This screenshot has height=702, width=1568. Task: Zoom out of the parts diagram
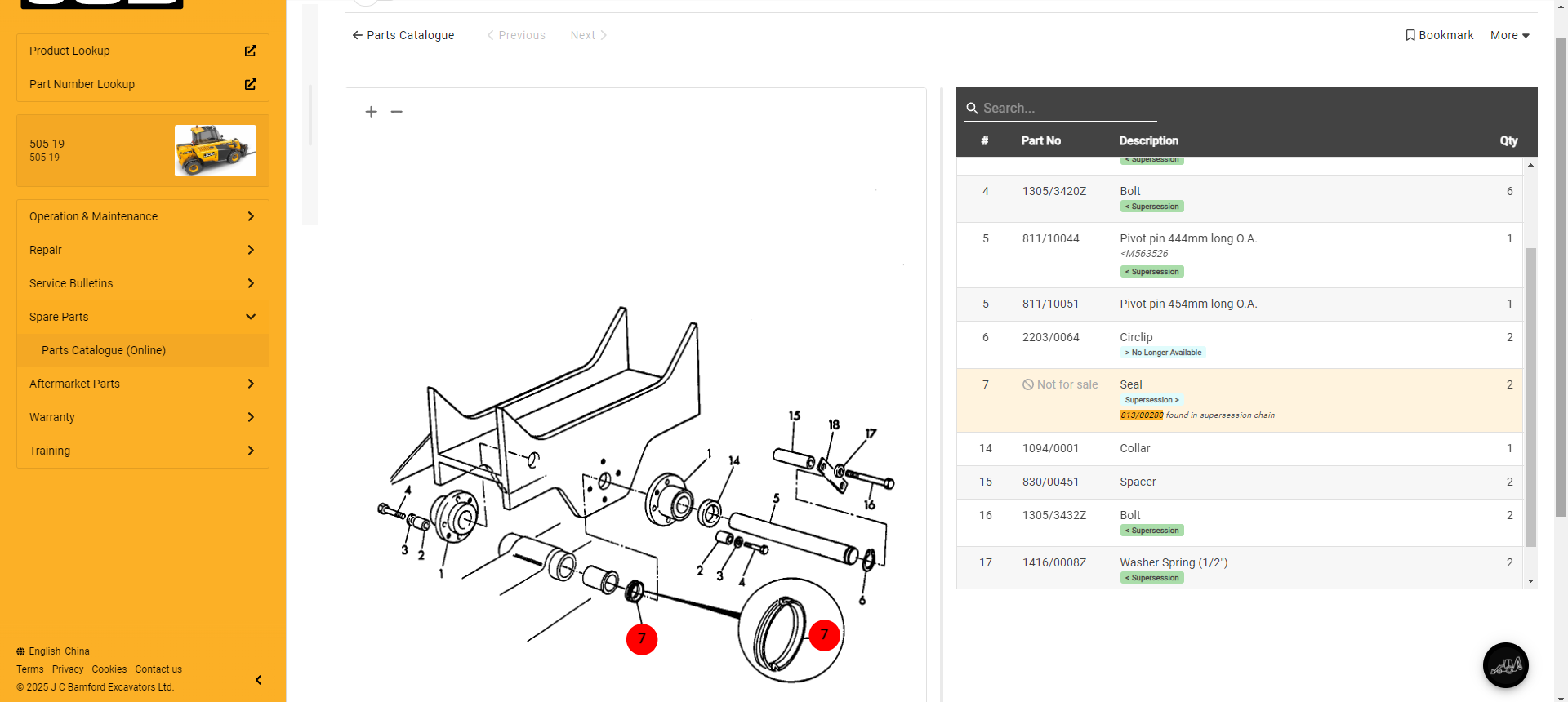397,112
